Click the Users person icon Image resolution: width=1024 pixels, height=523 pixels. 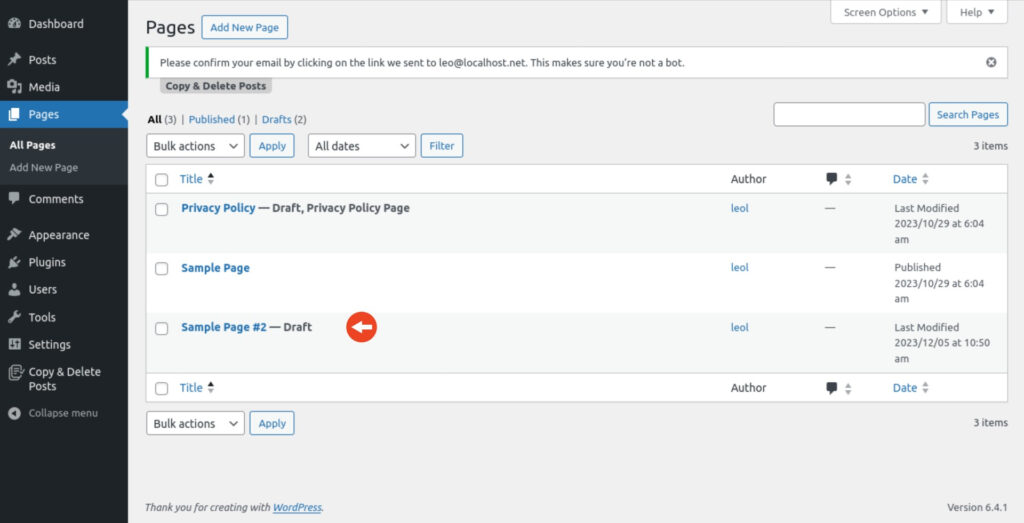click(x=14, y=289)
